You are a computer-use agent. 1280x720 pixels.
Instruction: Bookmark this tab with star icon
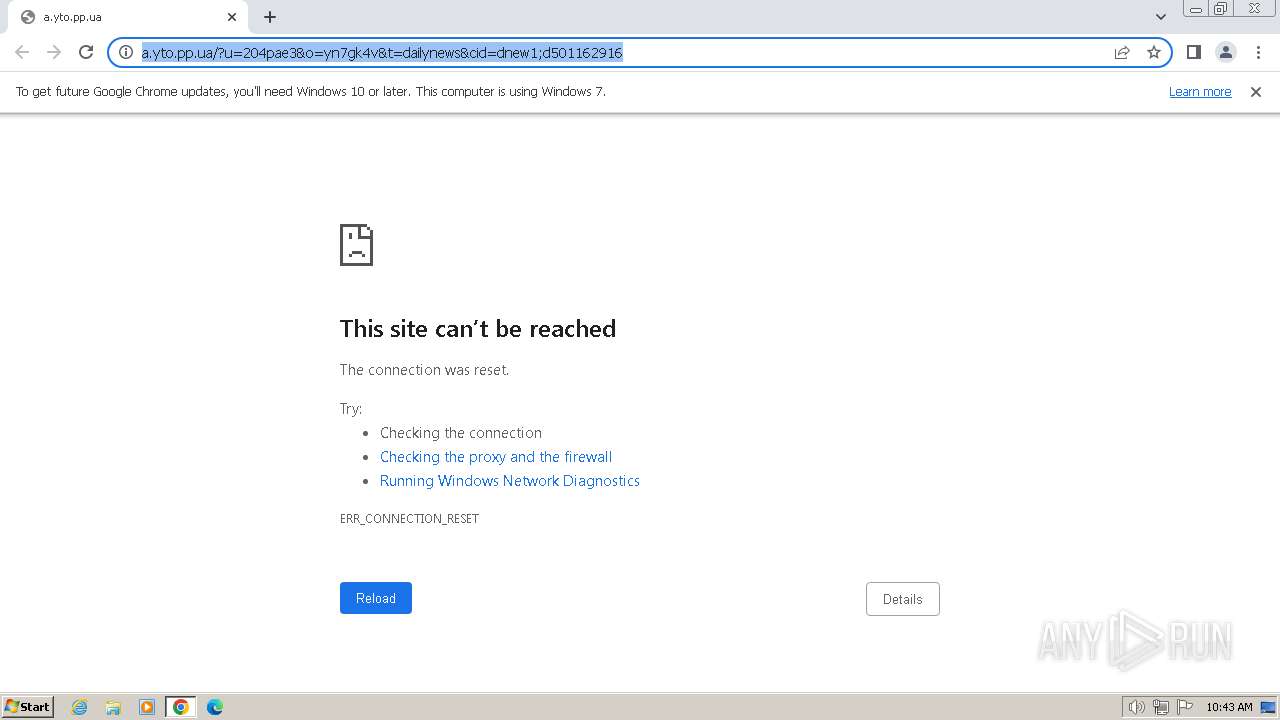[1154, 52]
